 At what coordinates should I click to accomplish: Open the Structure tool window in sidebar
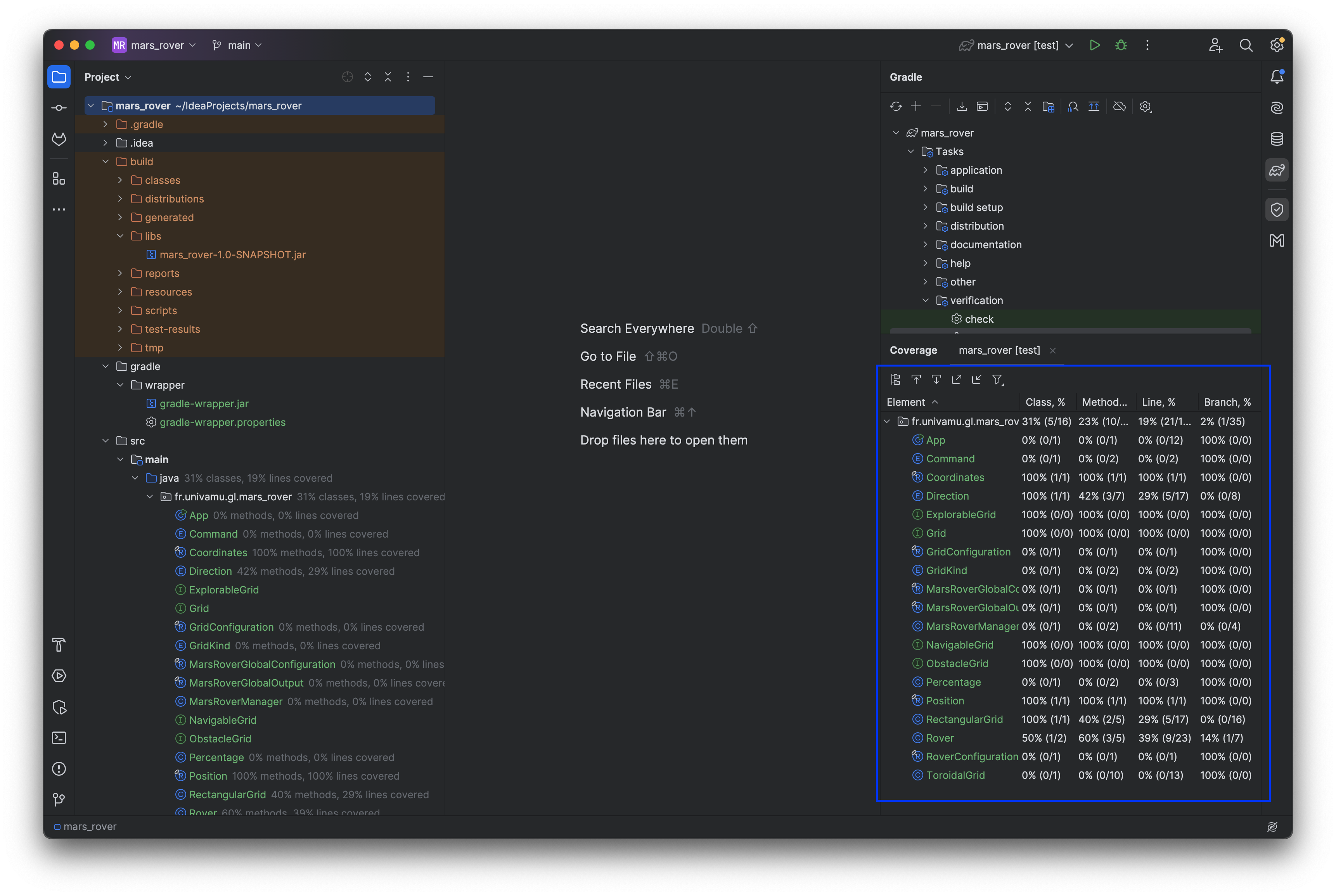[x=59, y=179]
